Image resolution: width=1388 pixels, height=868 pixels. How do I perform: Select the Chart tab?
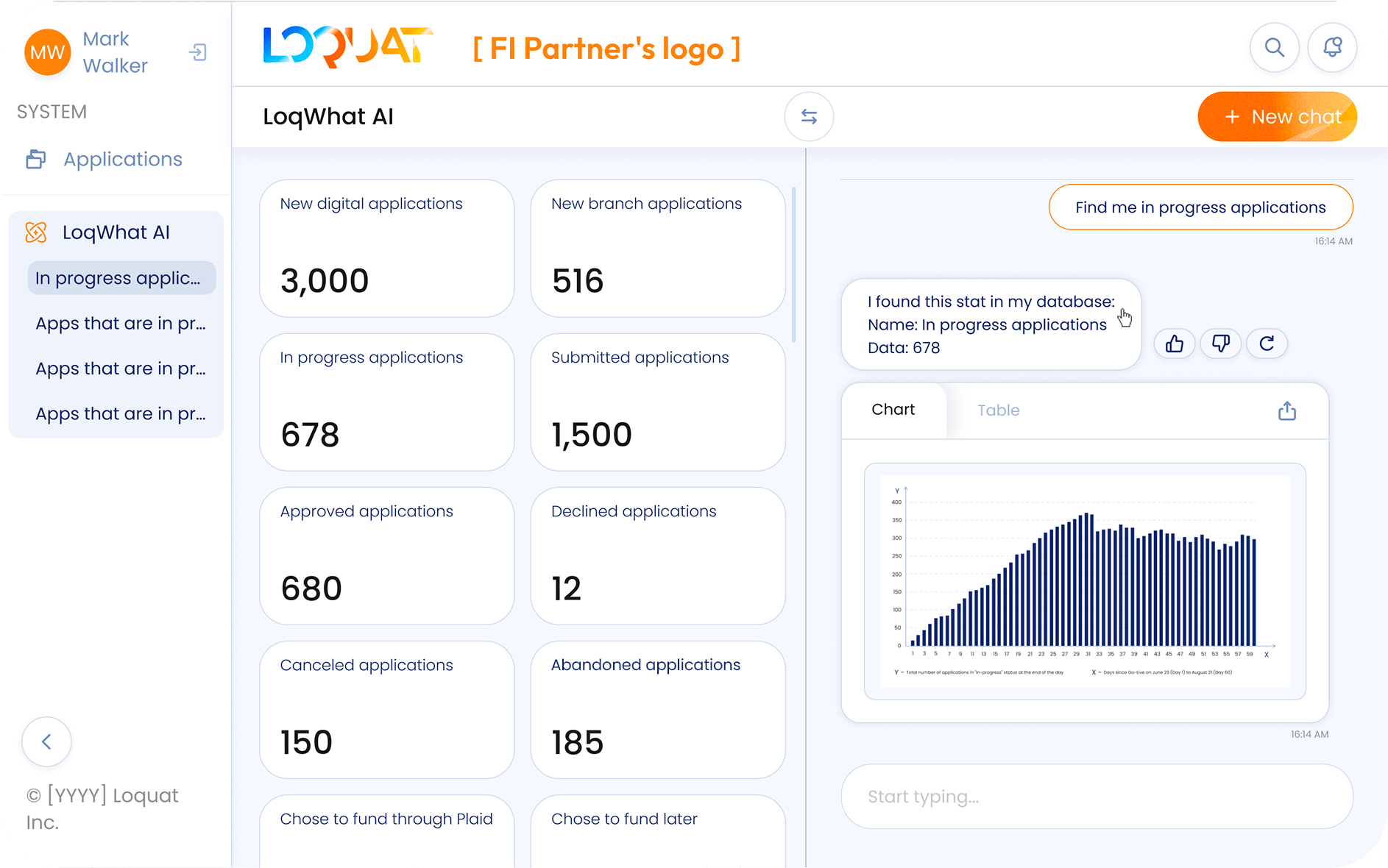click(x=893, y=410)
